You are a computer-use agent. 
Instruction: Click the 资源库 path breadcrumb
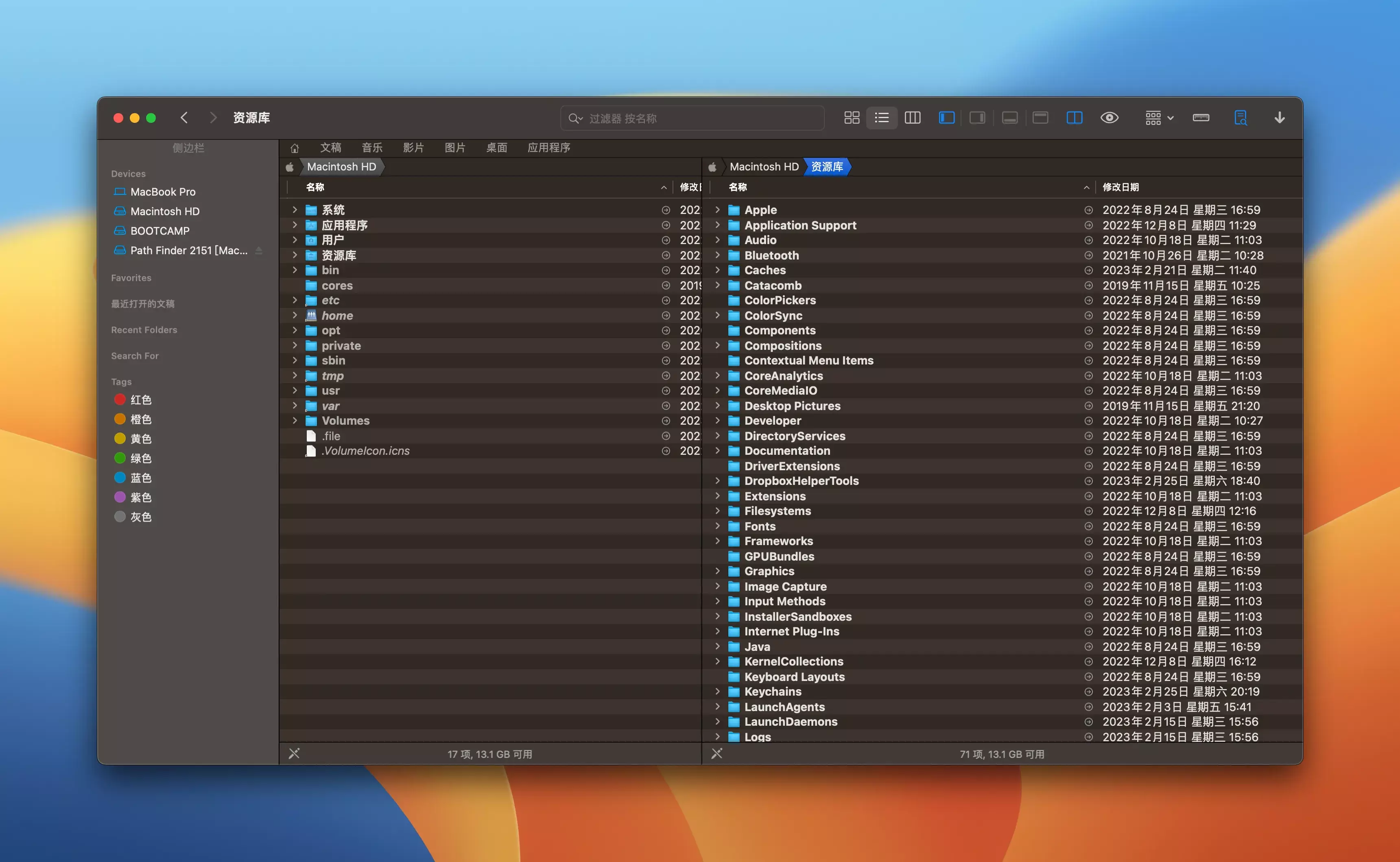pos(827,166)
